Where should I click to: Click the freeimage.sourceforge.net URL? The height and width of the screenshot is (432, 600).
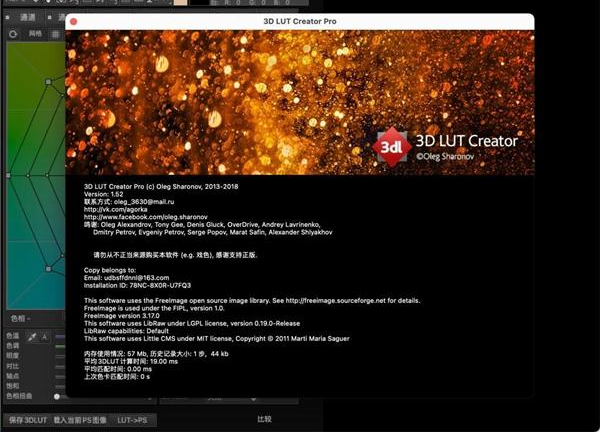(x=336, y=301)
